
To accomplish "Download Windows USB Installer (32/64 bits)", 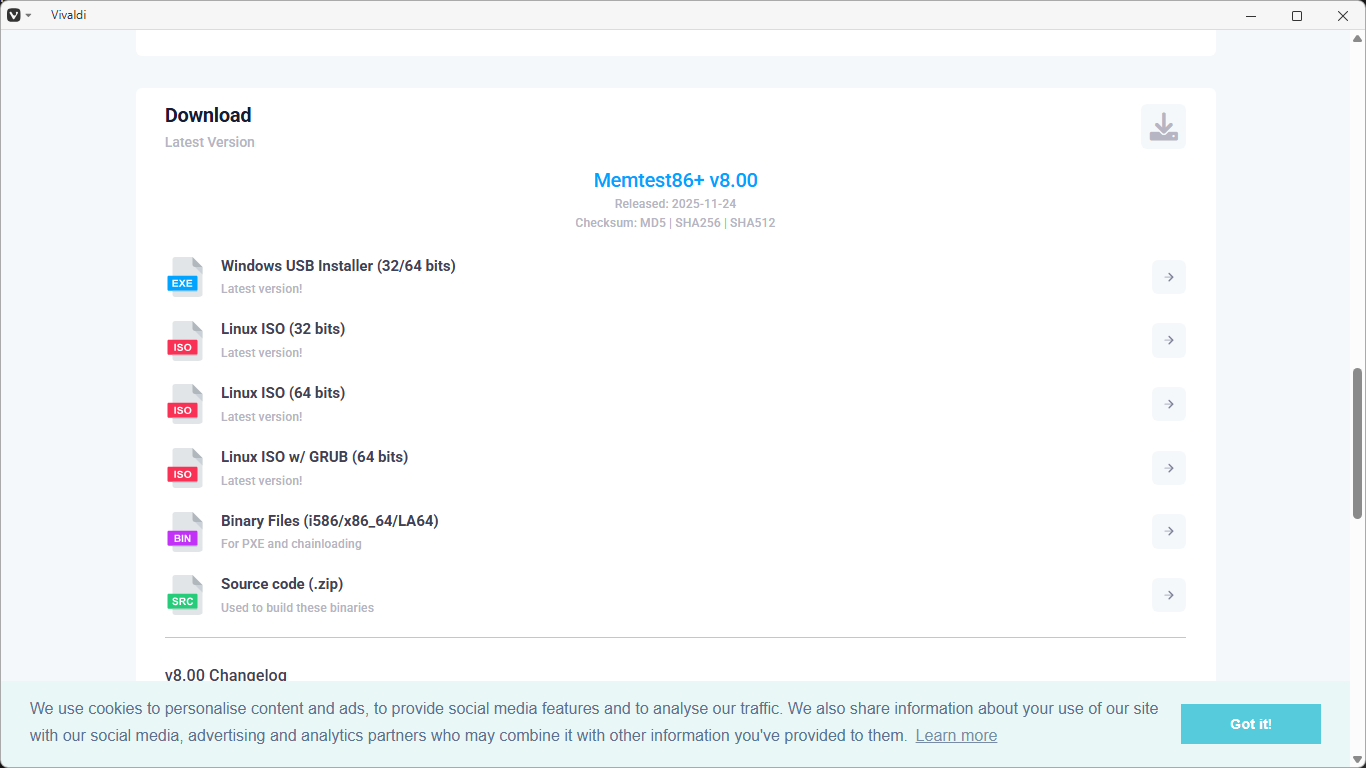I will 338,266.
